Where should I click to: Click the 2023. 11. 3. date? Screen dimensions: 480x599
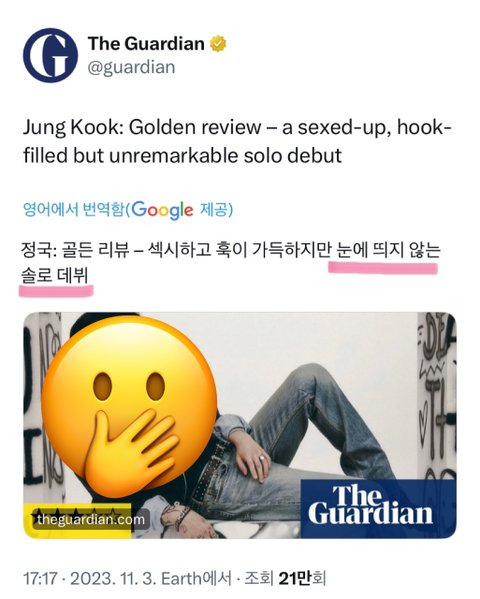click(112, 578)
